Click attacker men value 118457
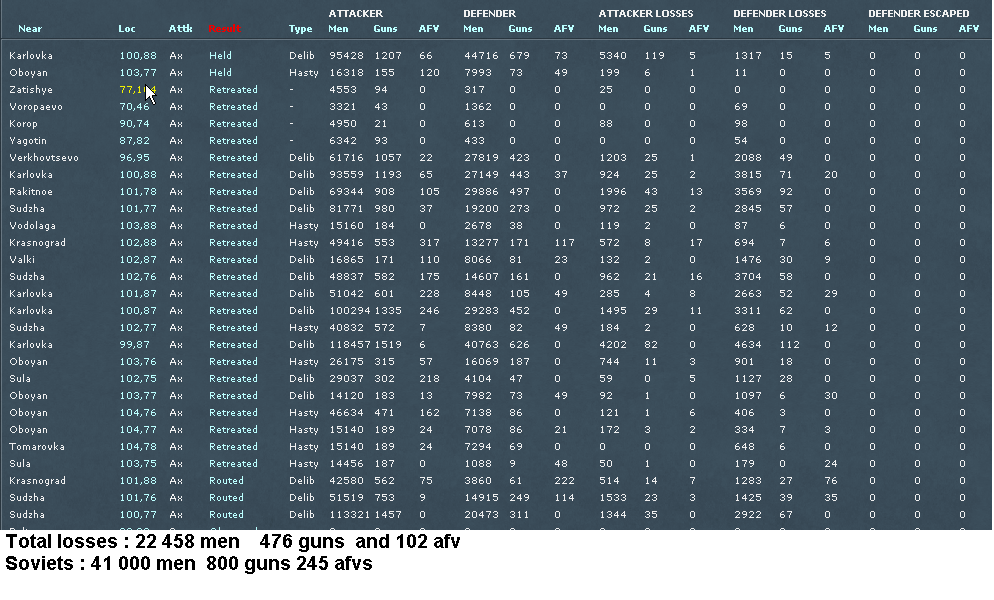Image resolution: width=994 pixels, height=600 pixels. coord(350,345)
